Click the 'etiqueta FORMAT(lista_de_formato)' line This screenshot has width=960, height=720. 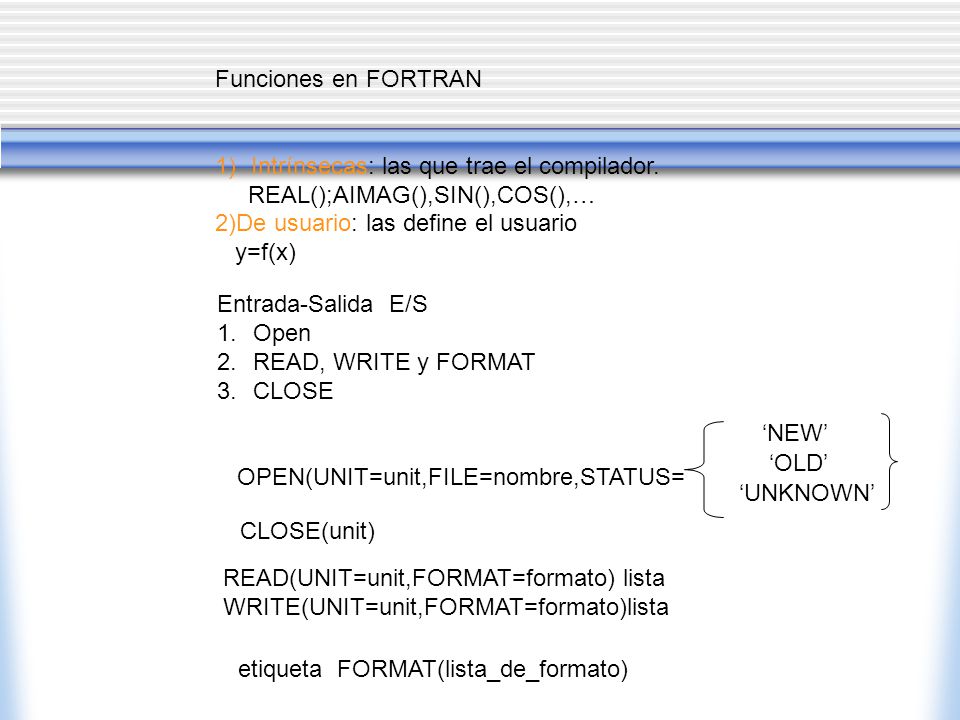433,669
